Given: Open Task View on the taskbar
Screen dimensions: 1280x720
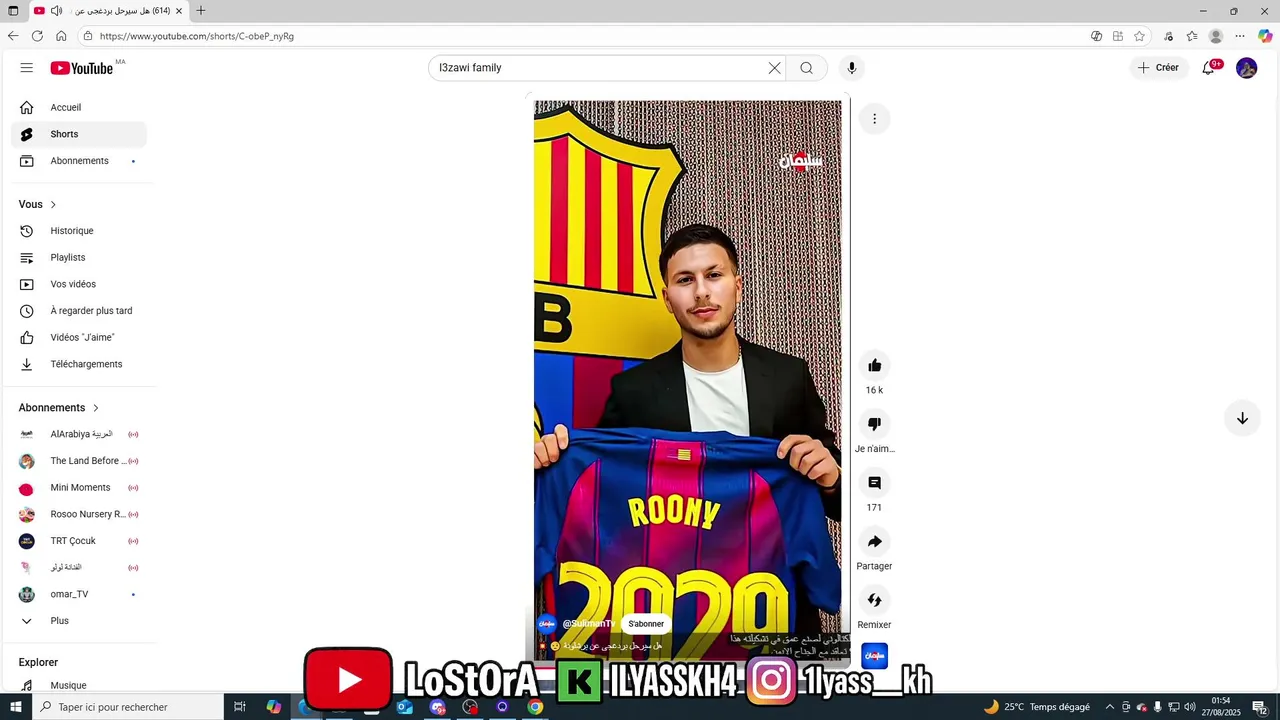Looking at the screenshot, I should pos(240,707).
